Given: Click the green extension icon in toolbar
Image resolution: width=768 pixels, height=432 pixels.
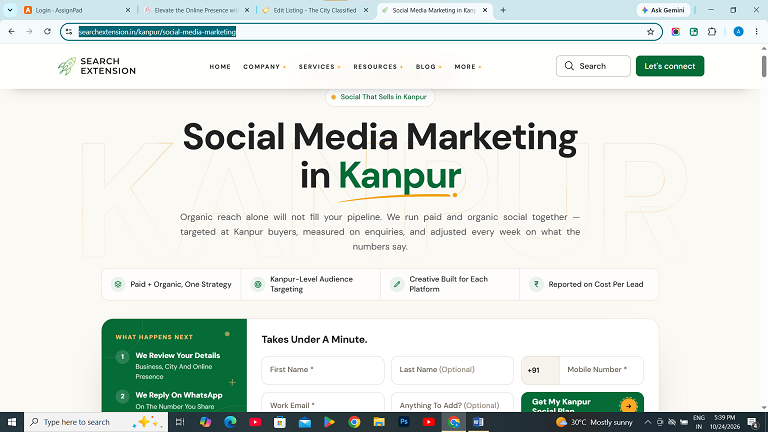Looking at the screenshot, I should [x=694, y=31].
